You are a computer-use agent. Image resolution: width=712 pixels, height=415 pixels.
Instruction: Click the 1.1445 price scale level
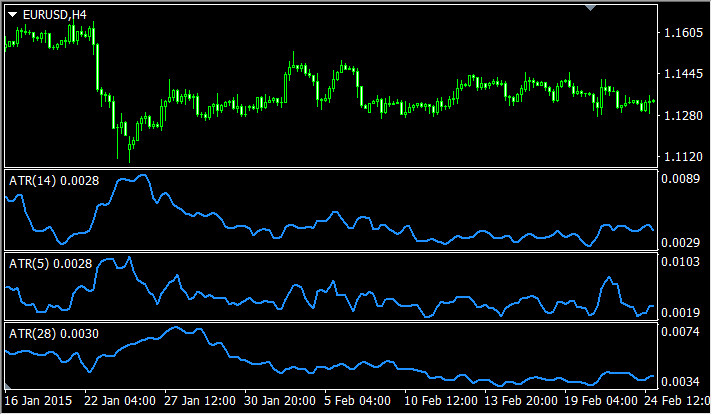point(683,74)
